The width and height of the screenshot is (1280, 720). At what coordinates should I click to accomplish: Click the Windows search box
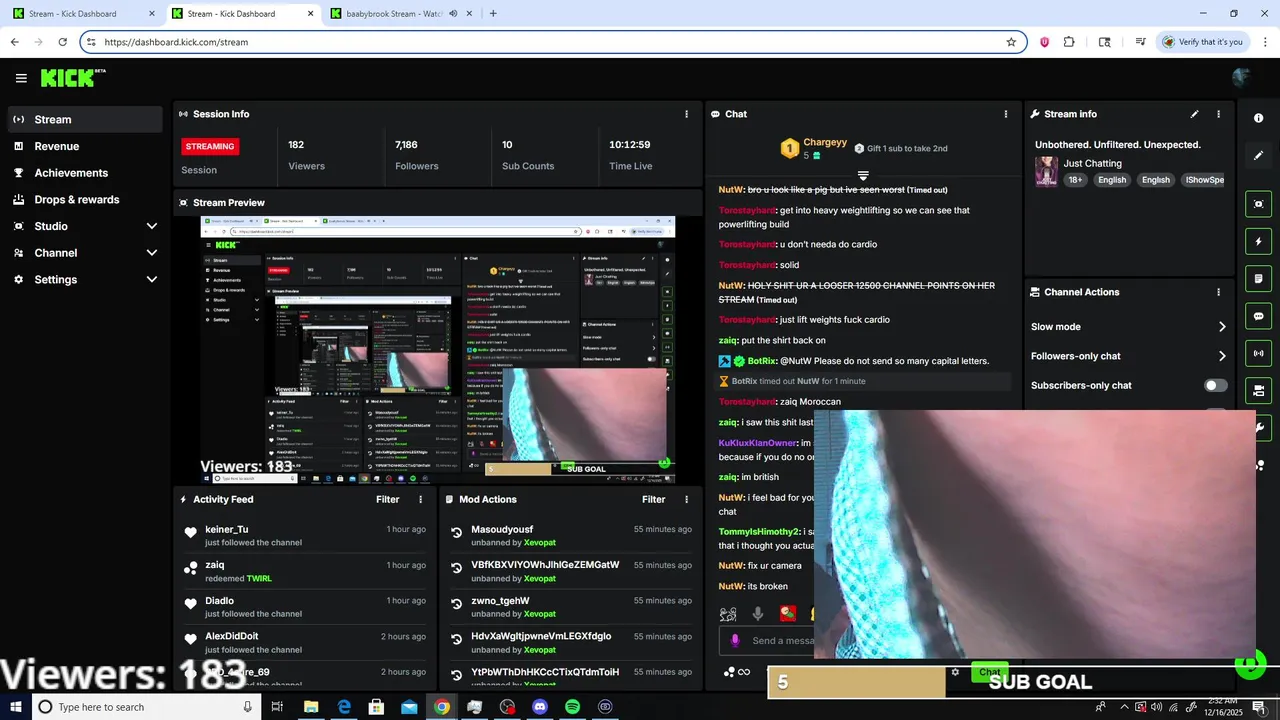point(146,707)
